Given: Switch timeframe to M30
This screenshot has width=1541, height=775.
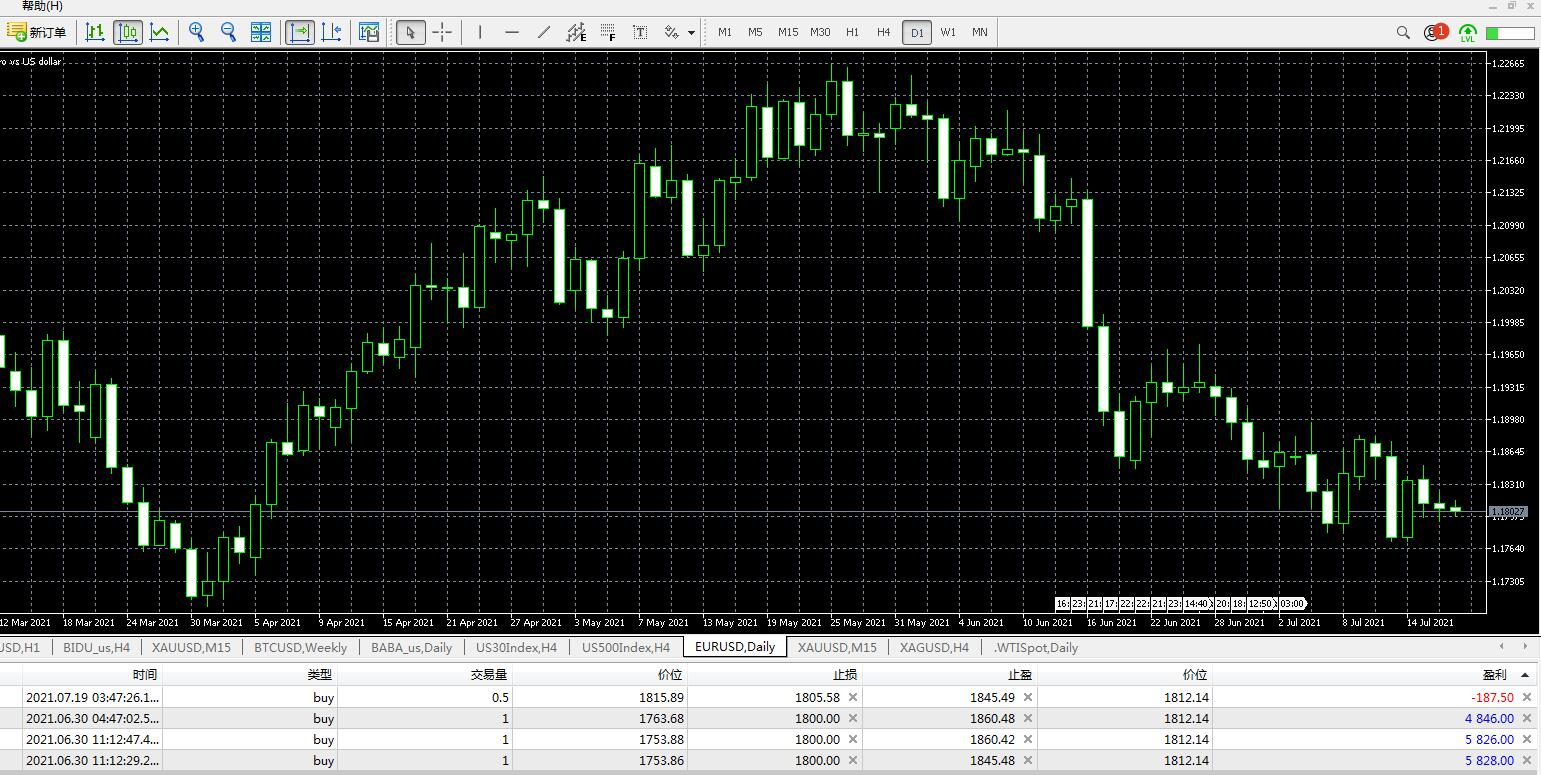Looking at the screenshot, I should tap(820, 32).
